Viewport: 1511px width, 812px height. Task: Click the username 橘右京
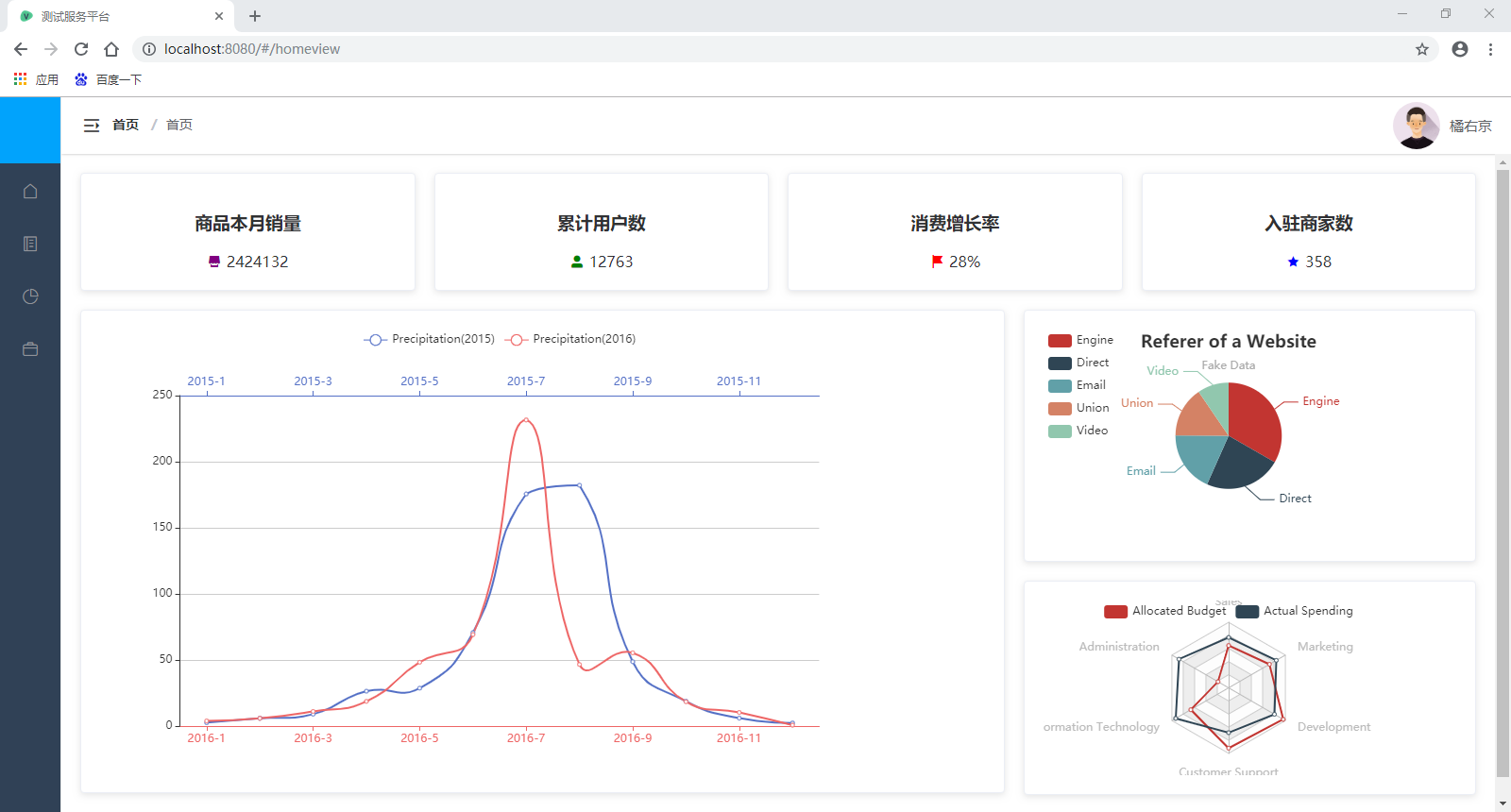(x=1470, y=126)
